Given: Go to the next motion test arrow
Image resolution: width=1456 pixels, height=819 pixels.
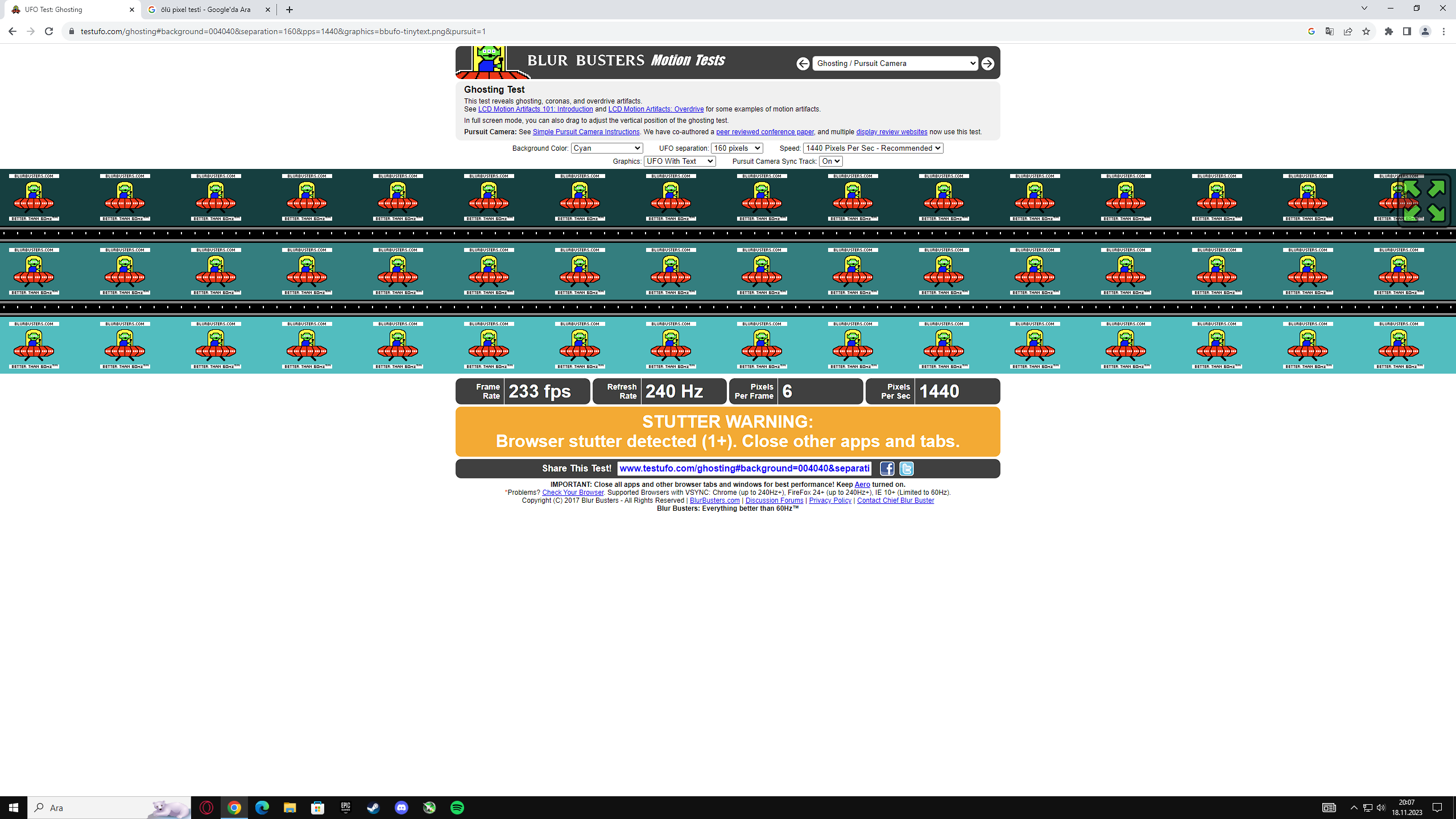Looking at the screenshot, I should point(988,64).
